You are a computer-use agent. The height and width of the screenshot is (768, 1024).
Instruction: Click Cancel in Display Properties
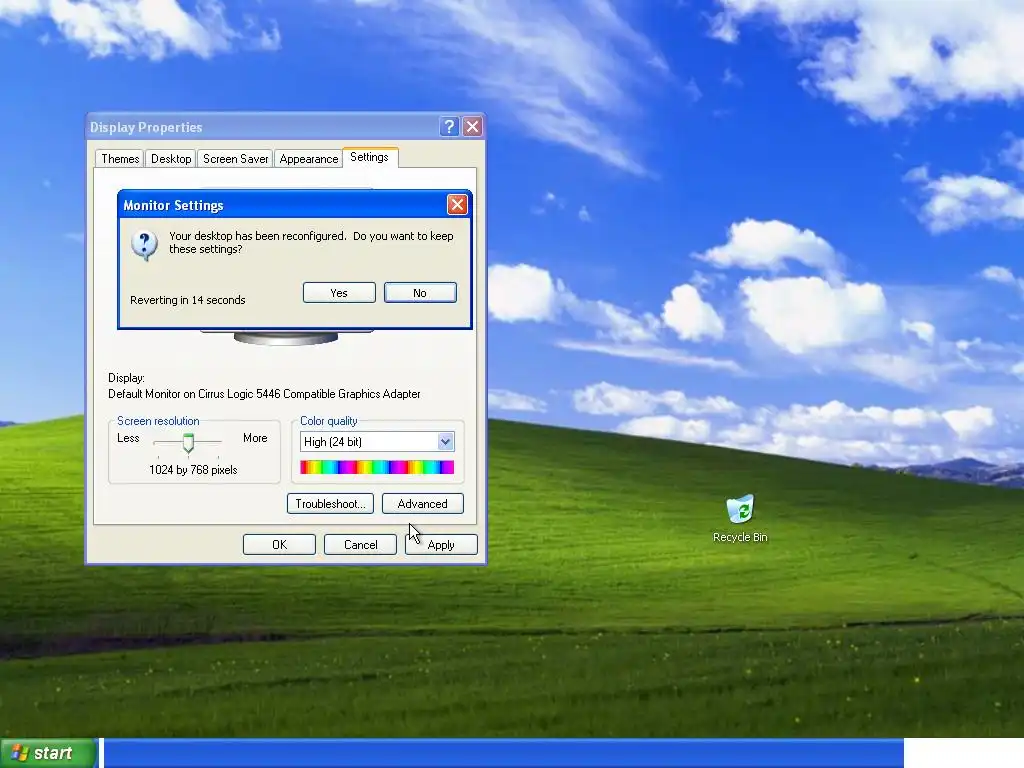pyautogui.click(x=360, y=545)
